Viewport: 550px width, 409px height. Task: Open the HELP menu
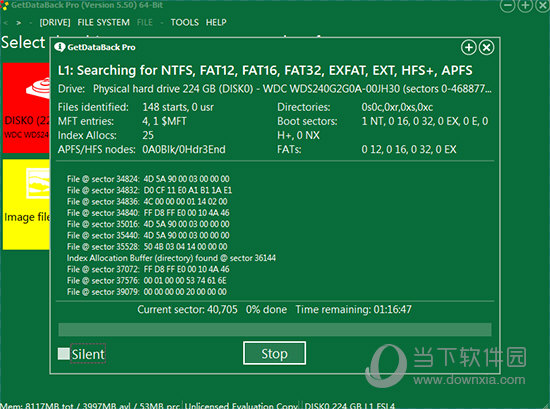point(216,22)
